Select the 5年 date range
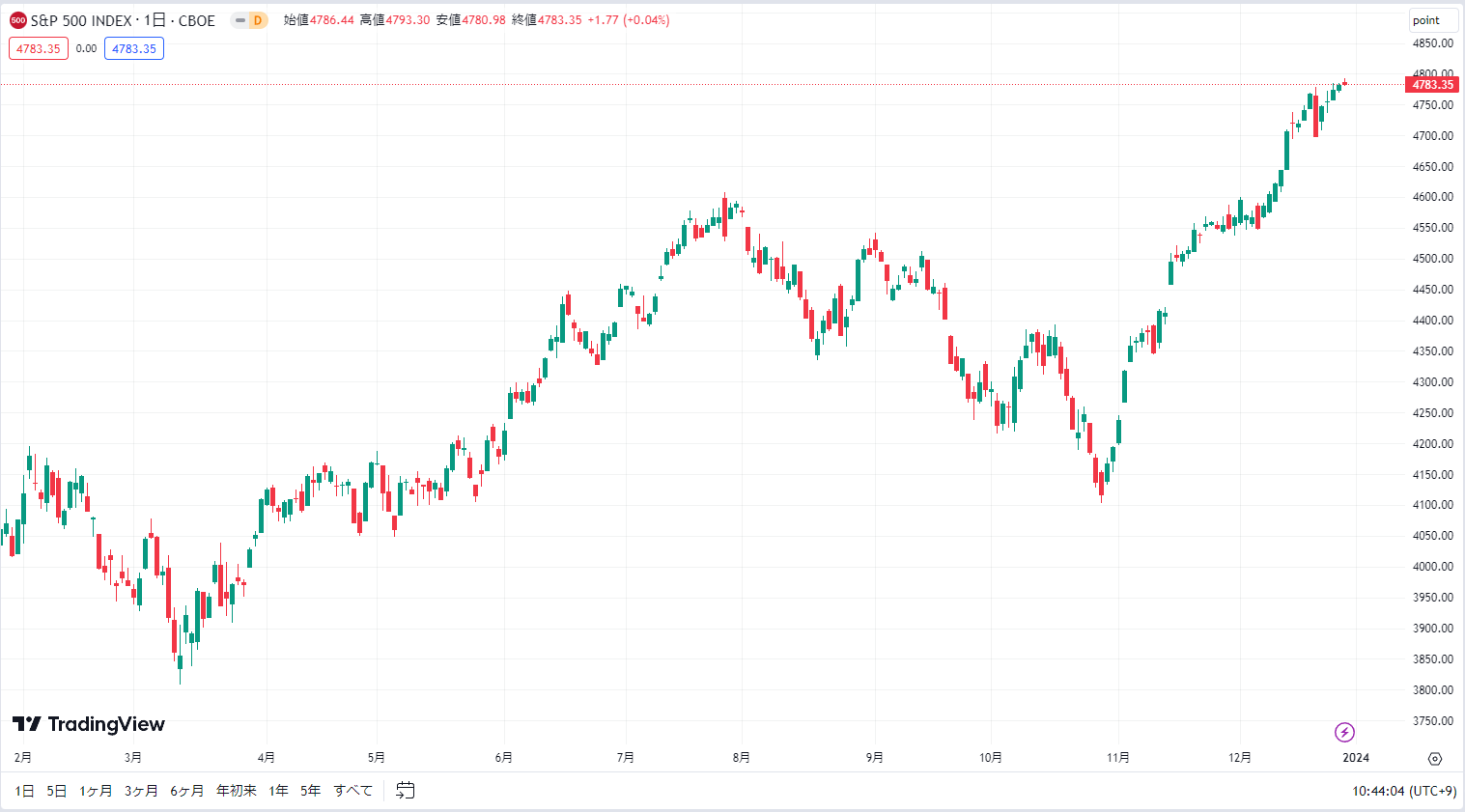The image size is (1465, 812). coord(311,791)
